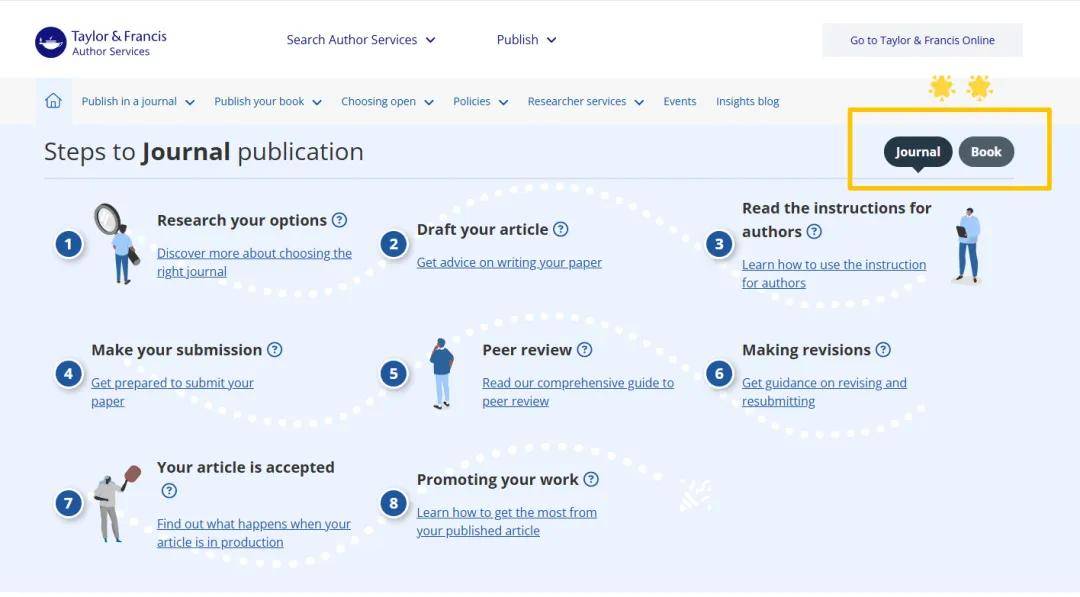This screenshot has height=597, width=1080.
Task: Switch to the Book publication steps
Action: pyautogui.click(x=985, y=152)
